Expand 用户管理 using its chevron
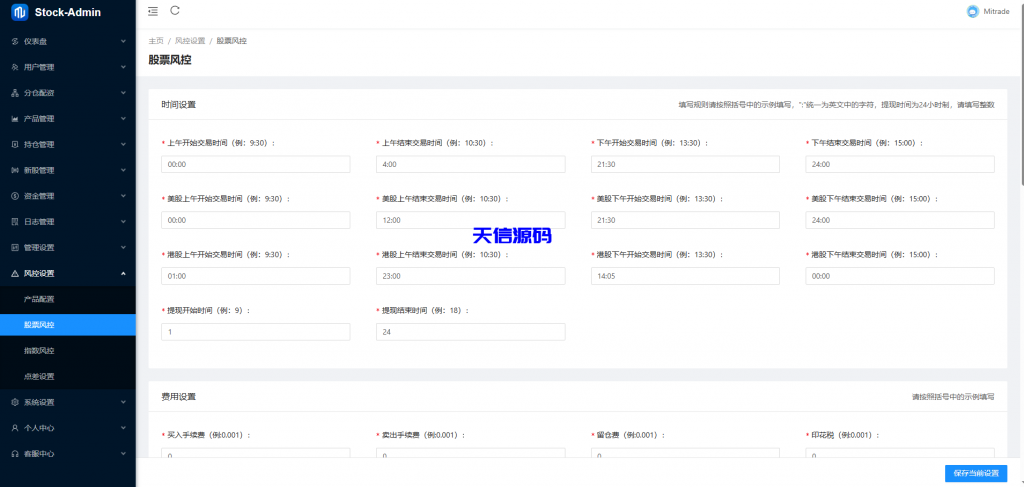 [x=123, y=67]
